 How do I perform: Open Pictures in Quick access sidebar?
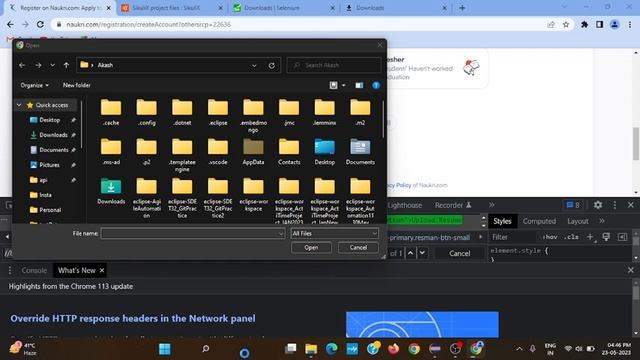pyautogui.click(x=49, y=165)
